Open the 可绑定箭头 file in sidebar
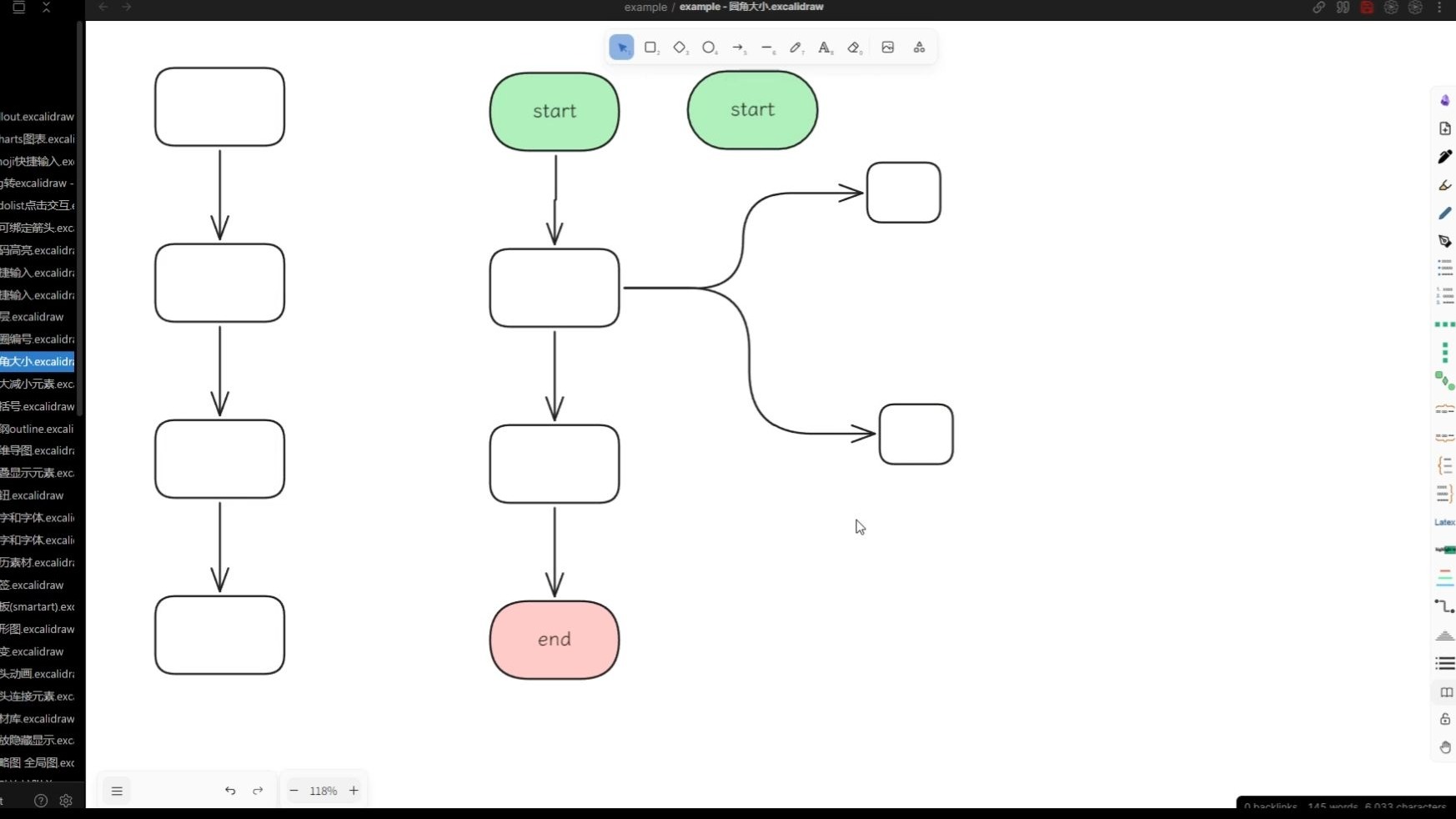 click(x=38, y=228)
